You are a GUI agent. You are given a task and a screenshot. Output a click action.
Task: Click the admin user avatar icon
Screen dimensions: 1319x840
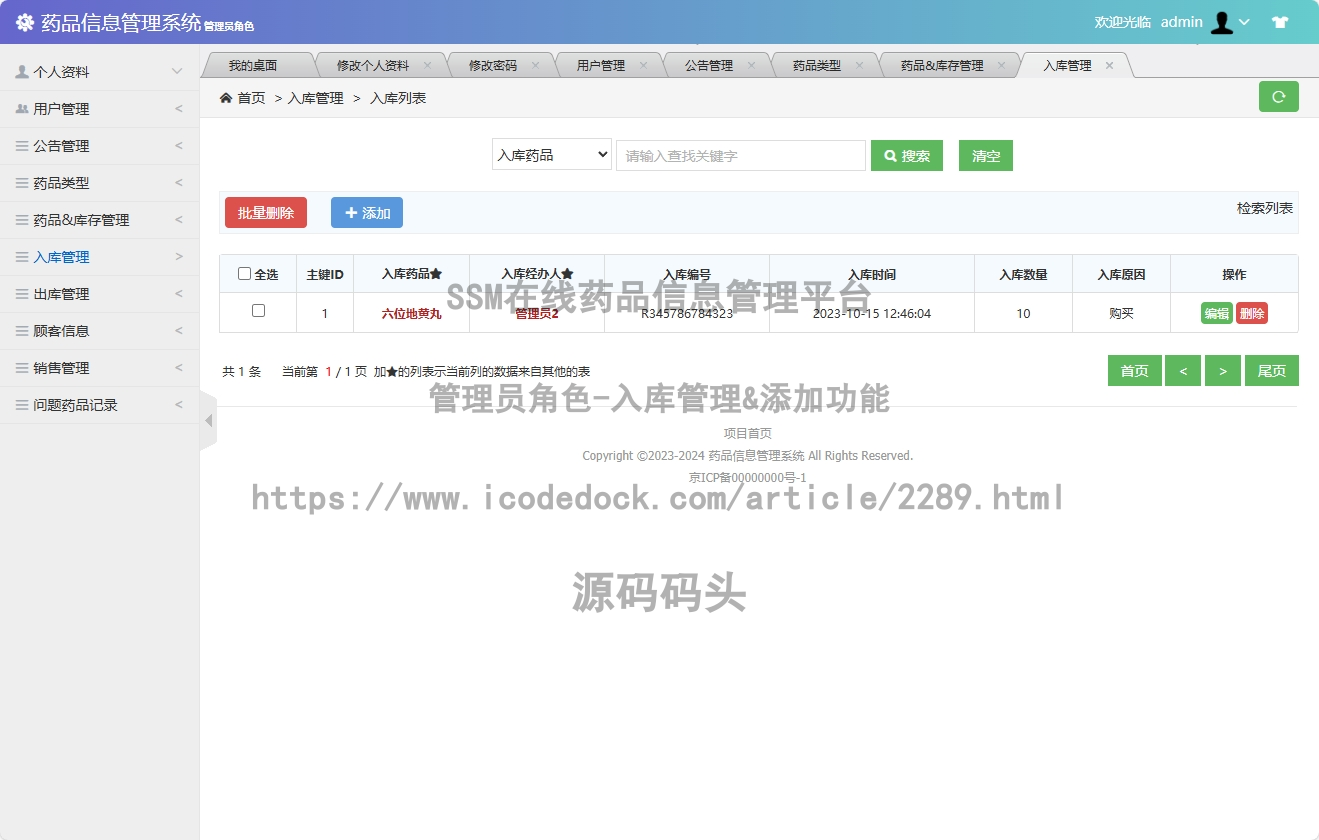click(x=1222, y=22)
